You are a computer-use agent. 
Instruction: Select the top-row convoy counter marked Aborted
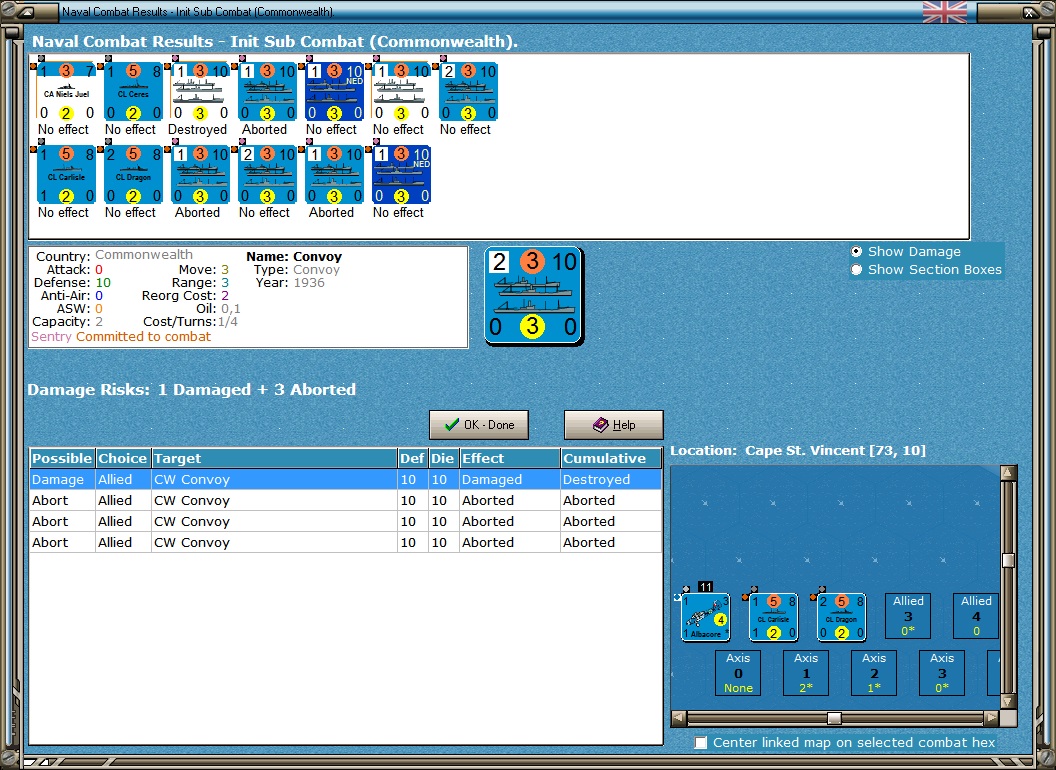[267, 92]
